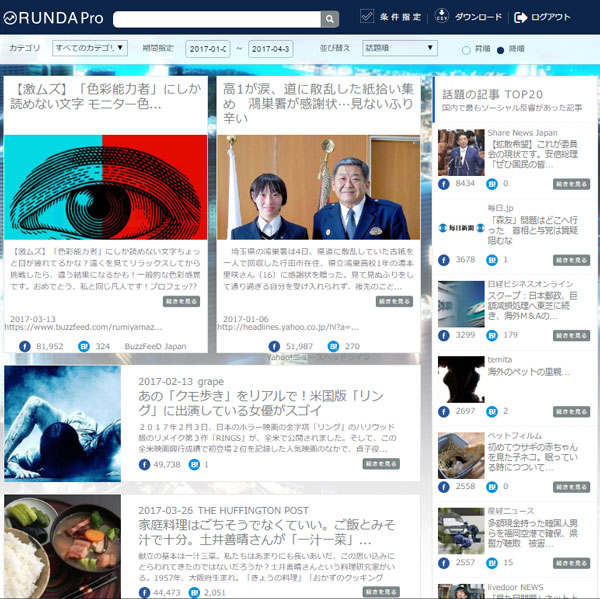The image size is (600, 599).
Task: Open the headlines.yahoo.co.jp URL link
Action: pos(288,327)
